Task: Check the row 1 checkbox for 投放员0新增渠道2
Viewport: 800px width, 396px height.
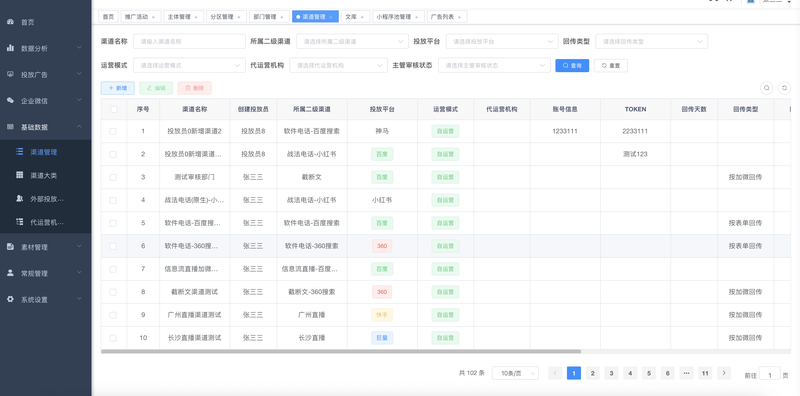Action: (113, 131)
